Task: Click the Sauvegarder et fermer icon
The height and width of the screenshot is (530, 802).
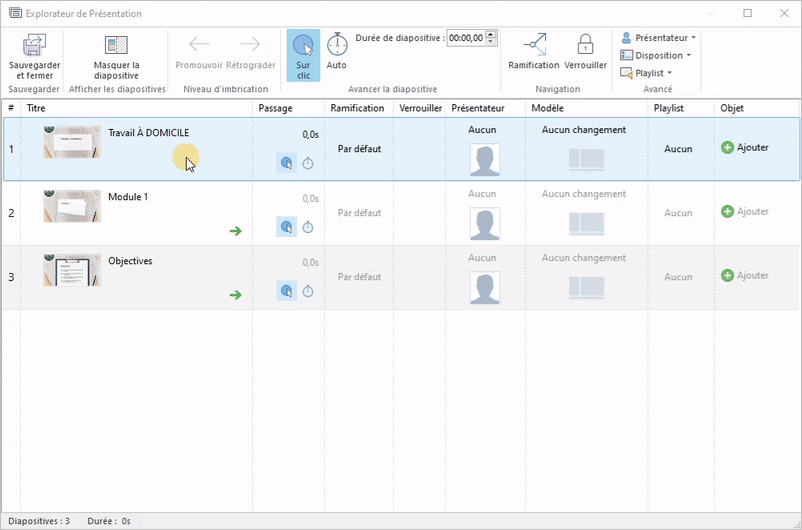Action: click(34, 46)
